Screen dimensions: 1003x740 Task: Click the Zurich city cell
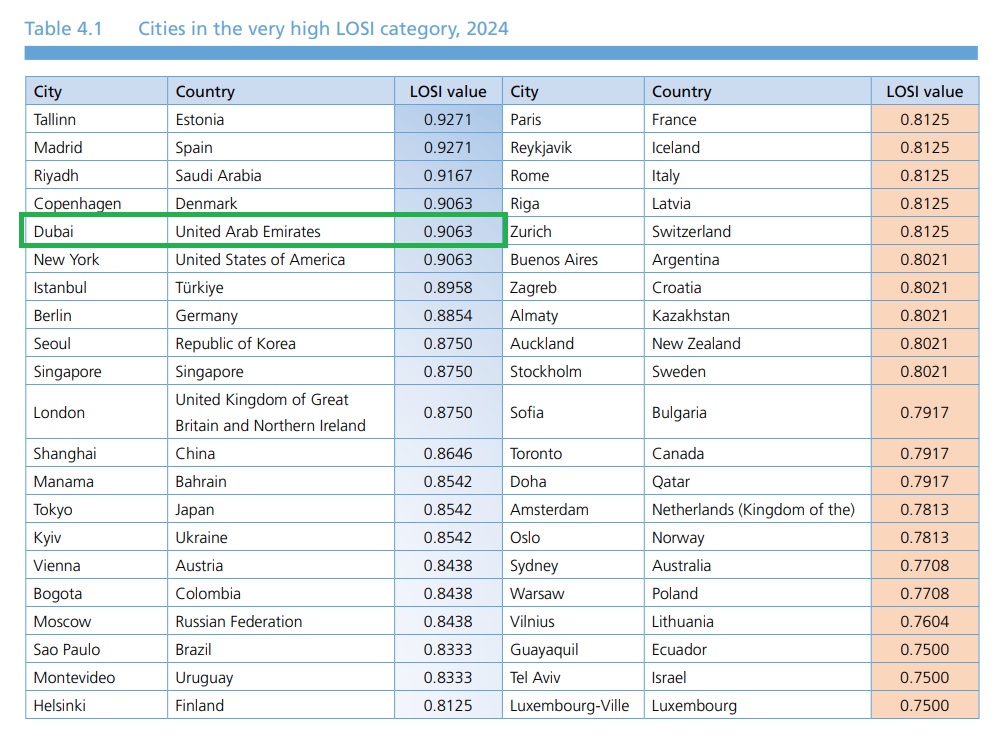pos(531,231)
